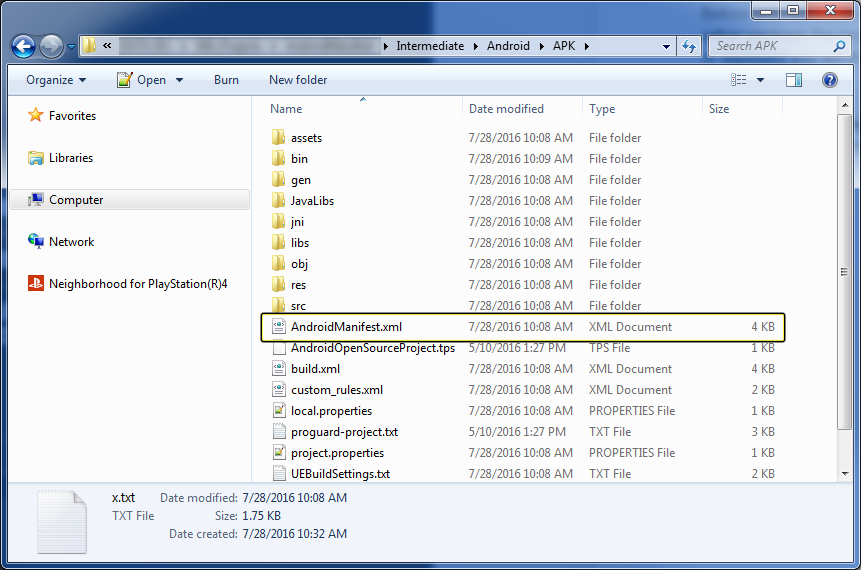Select AndroidOpenSourceProject.tps file icon

pyautogui.click(x=279, y=348)
